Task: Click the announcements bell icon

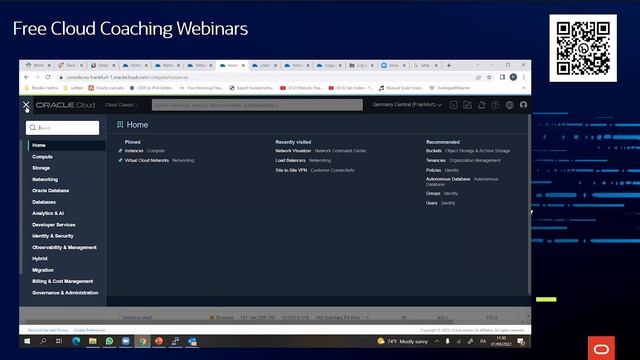Action: point(482,105)
